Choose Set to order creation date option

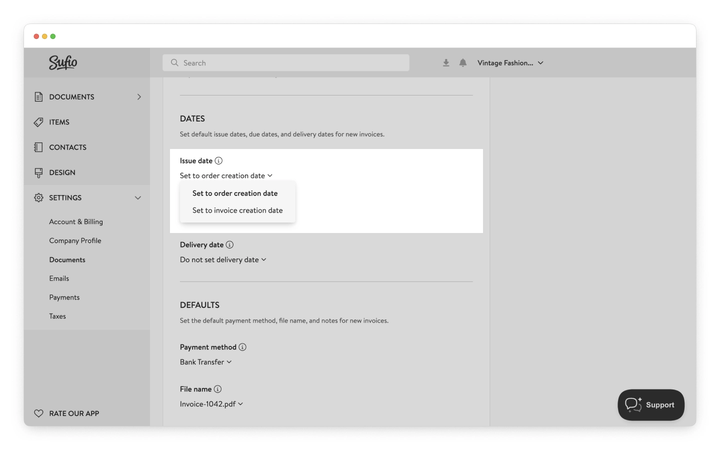pyautogui.click(x=235, y=193)
